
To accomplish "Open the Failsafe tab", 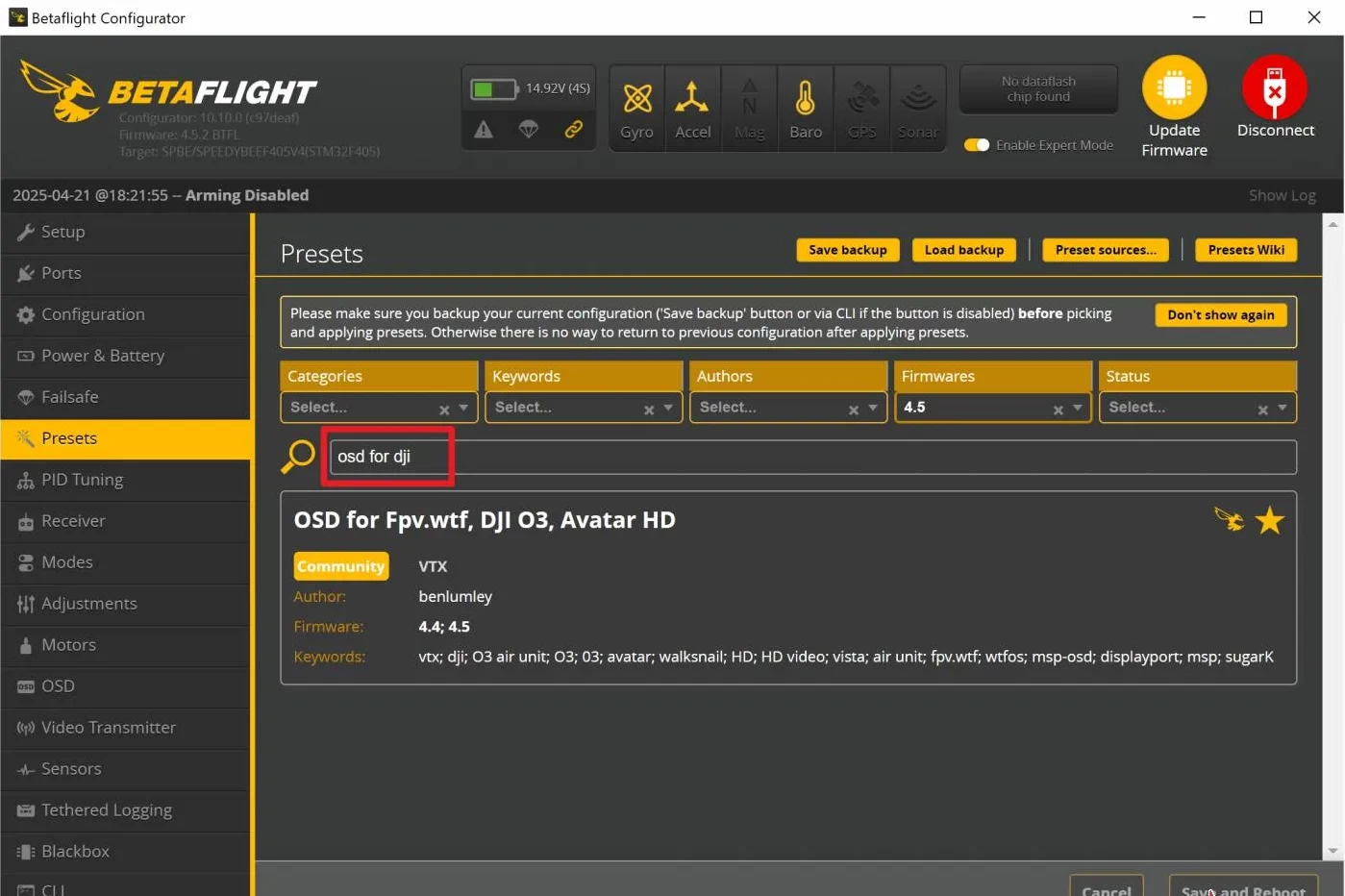I will coord(126,397).
